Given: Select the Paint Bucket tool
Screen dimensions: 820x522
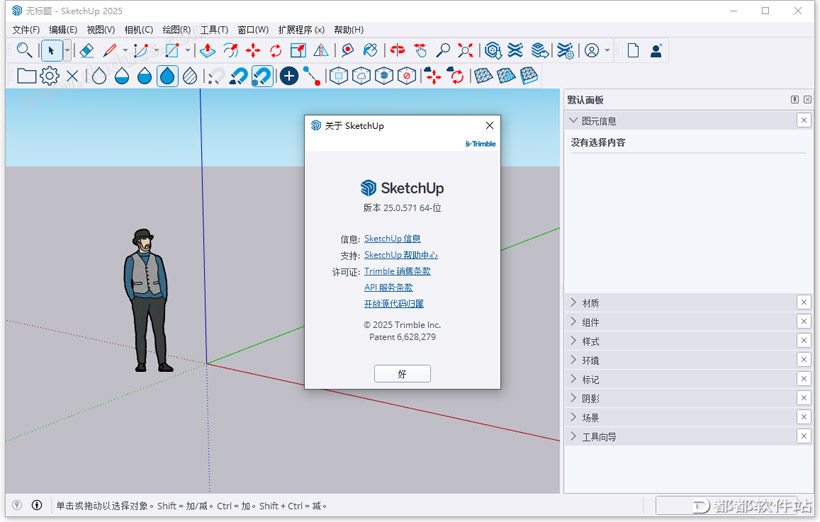Looking at the screenshot, I should tap(370, 50).
